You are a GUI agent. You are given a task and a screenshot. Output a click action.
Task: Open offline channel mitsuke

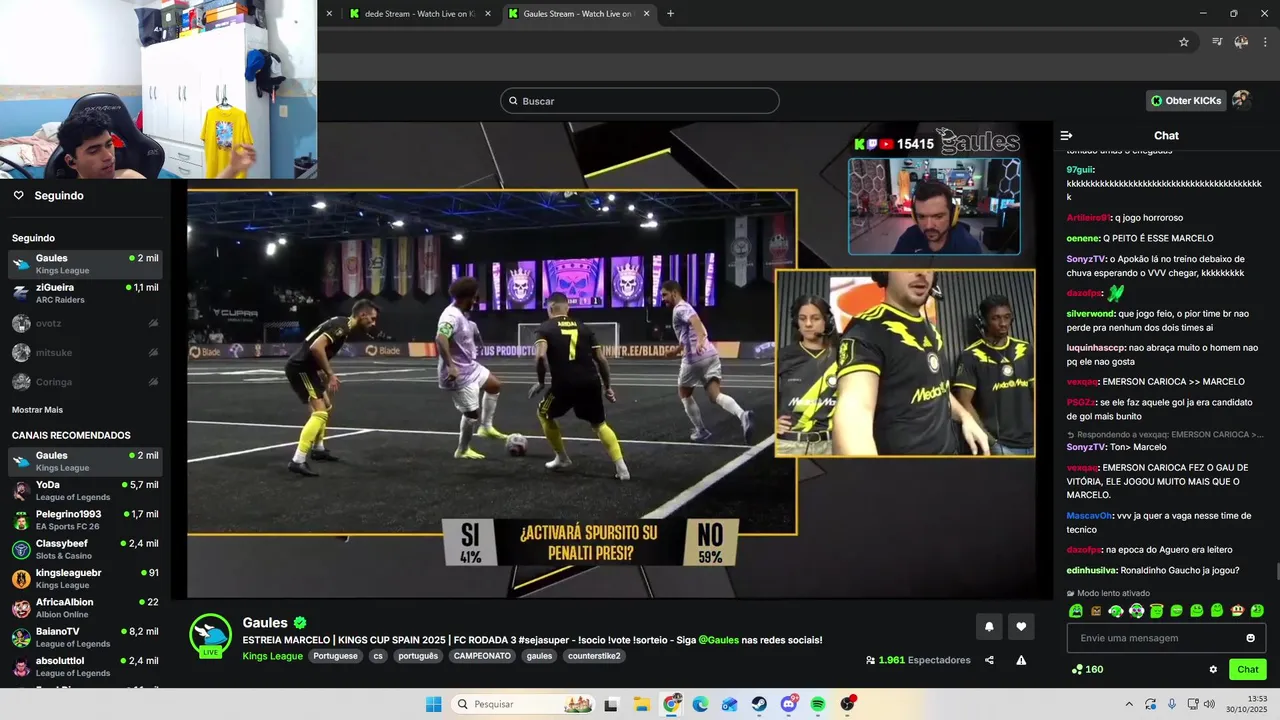coord(85,352)
